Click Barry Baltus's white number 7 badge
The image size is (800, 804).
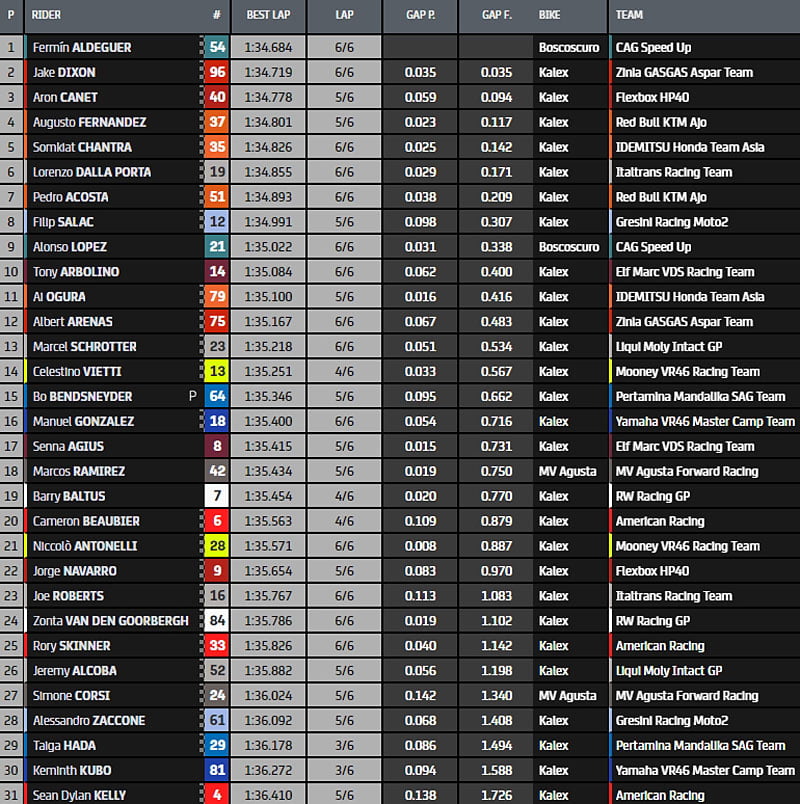[x=217, y=496]
